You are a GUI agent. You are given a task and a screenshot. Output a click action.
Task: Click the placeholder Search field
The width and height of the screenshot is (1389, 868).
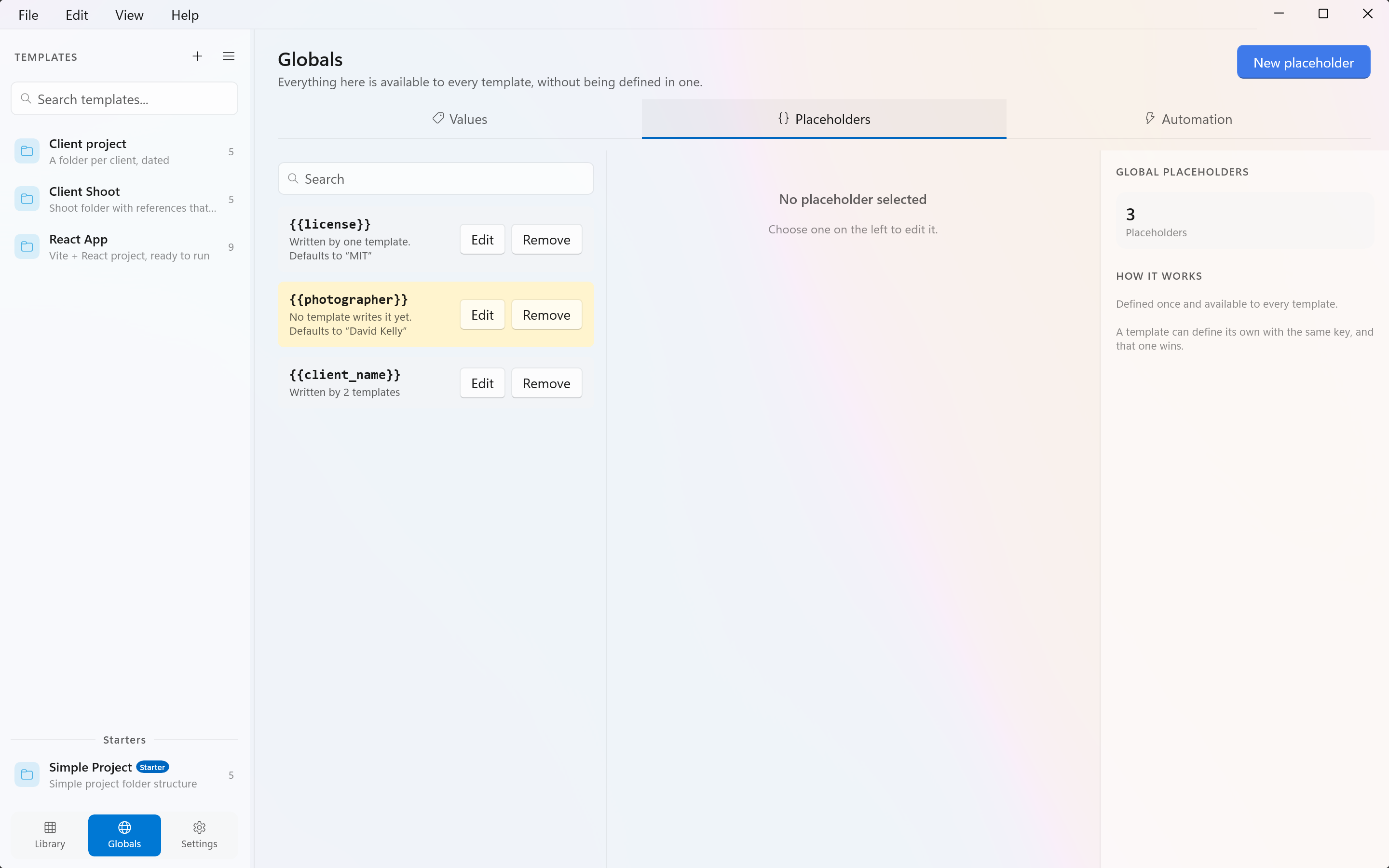436,178
